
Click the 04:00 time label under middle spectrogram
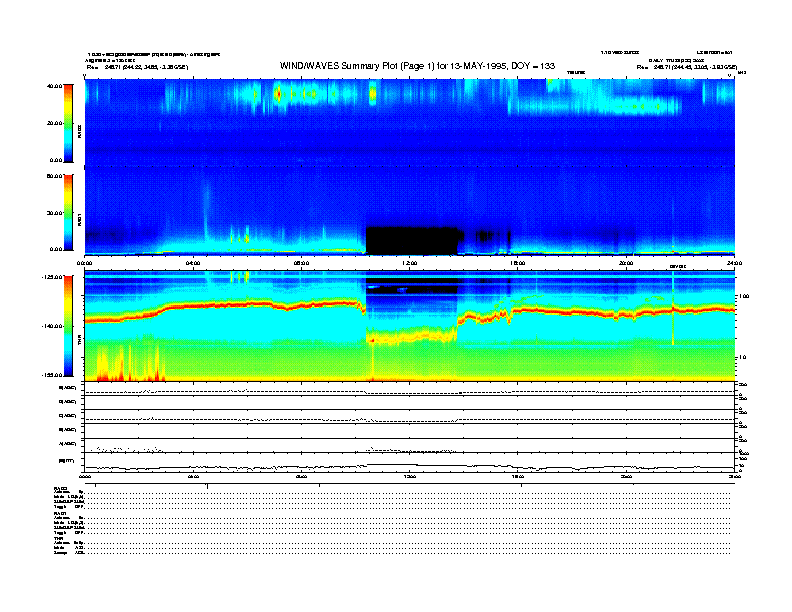[x=193, y=263]
